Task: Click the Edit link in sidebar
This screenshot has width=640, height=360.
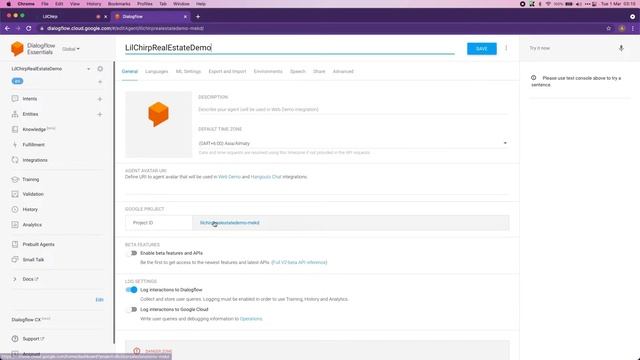Action: pyautogui.click(x=99, y=300)
